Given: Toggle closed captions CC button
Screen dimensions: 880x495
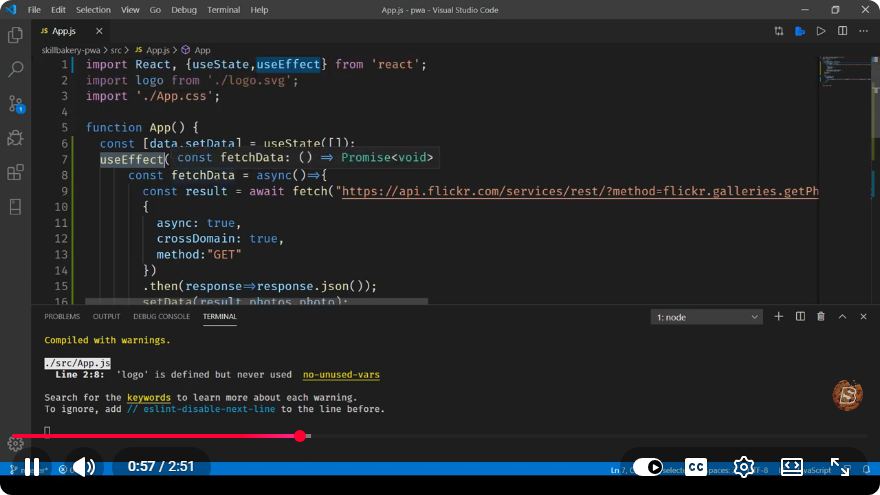Looking at the screenshot, I should 696,467.
